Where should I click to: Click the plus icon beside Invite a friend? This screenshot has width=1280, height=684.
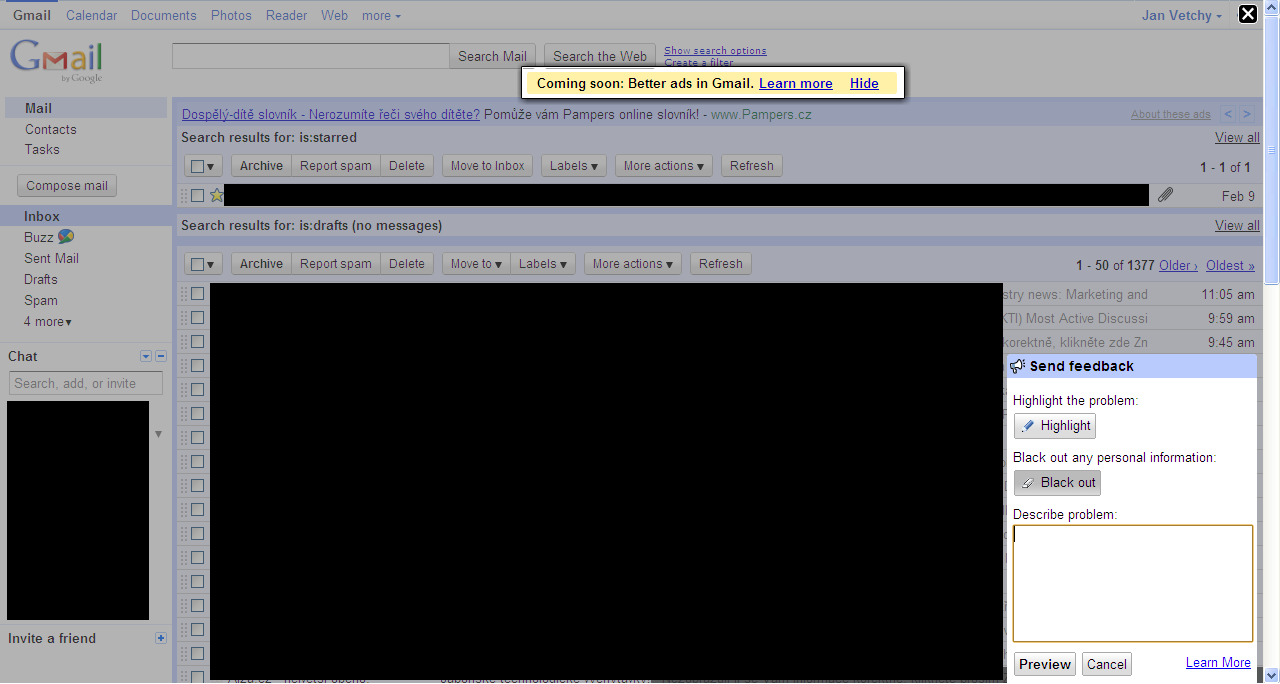[x=161, y=638]
